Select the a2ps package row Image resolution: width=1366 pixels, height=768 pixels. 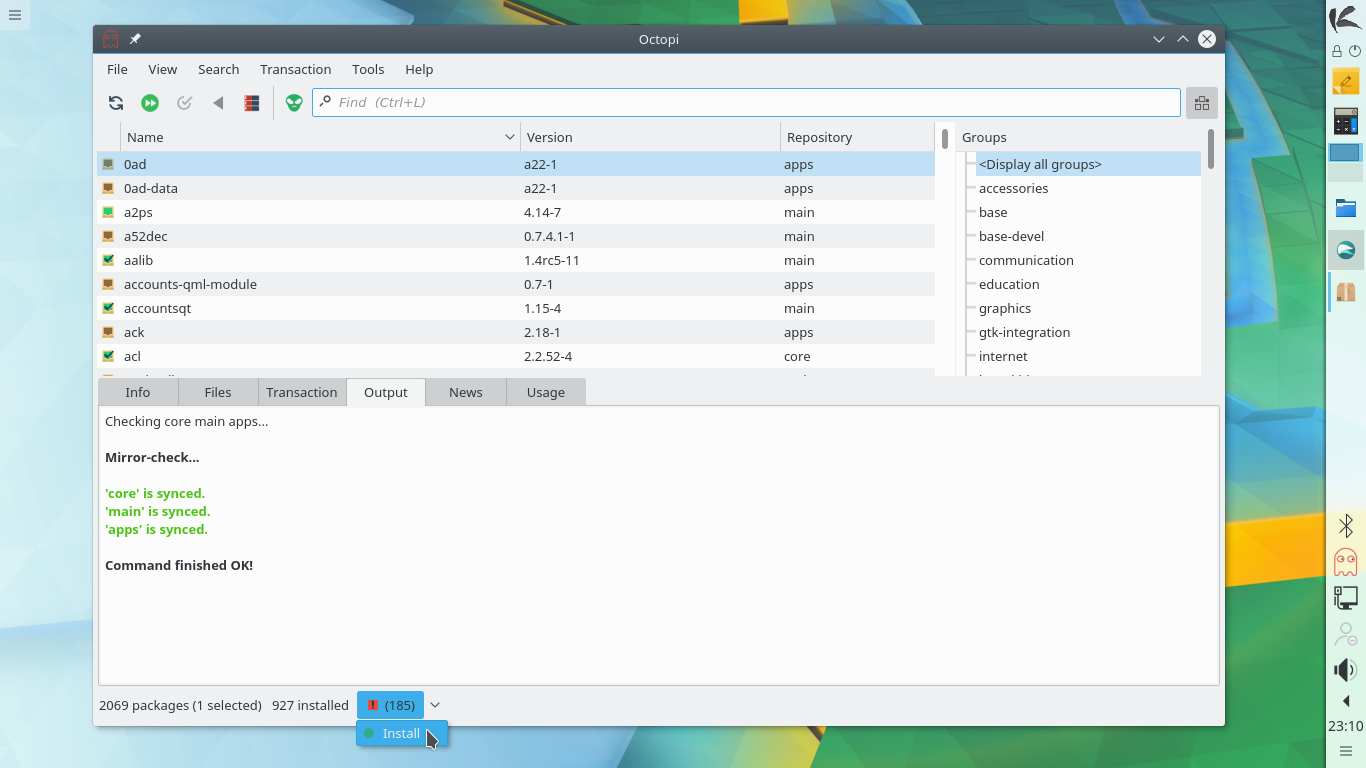[516, 212]
